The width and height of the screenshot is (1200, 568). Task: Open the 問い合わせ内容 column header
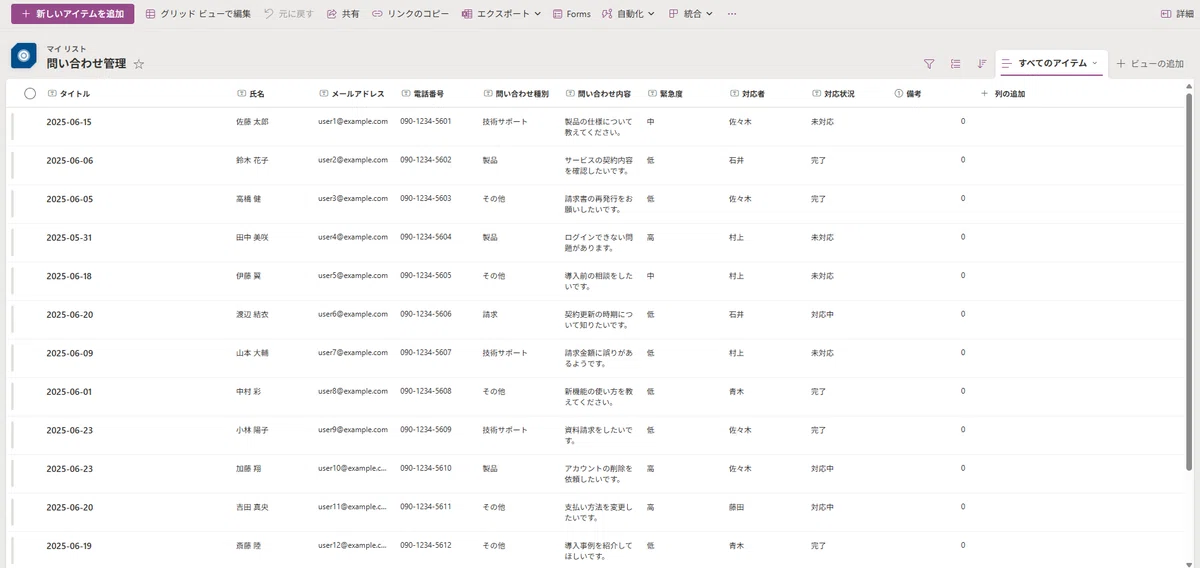click(597, 94)
